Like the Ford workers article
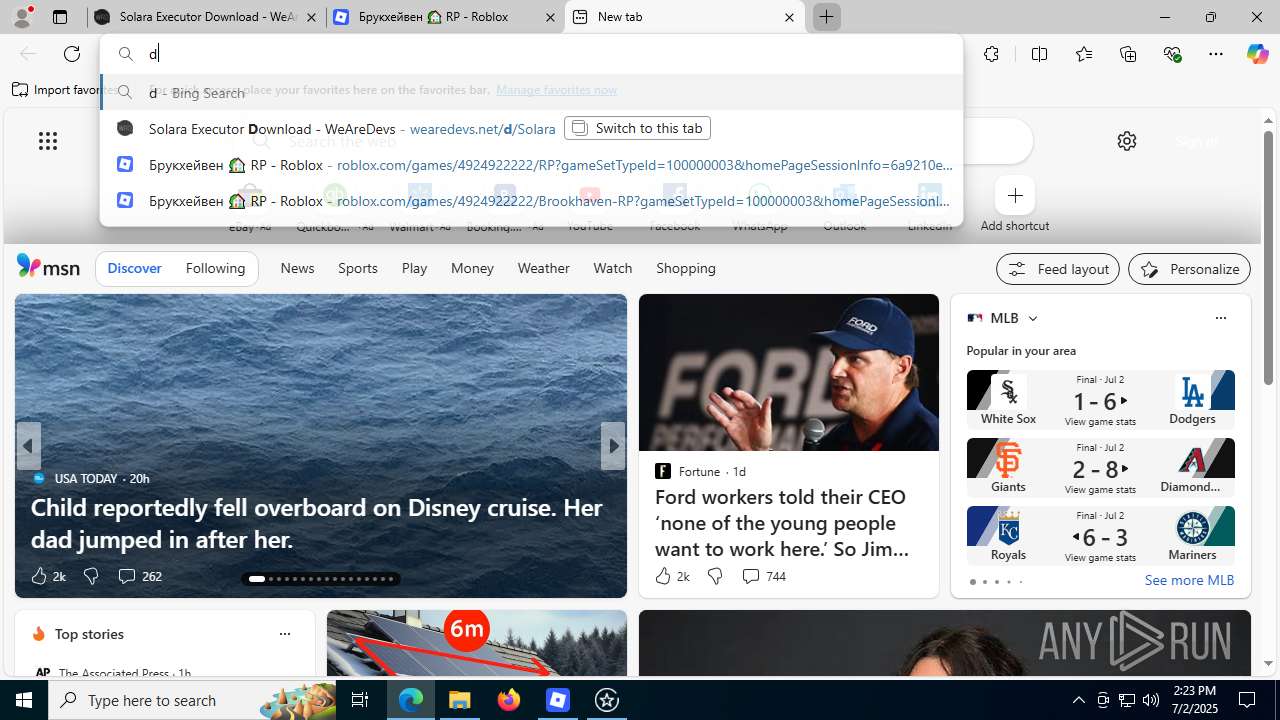 [x=663, y=576]
